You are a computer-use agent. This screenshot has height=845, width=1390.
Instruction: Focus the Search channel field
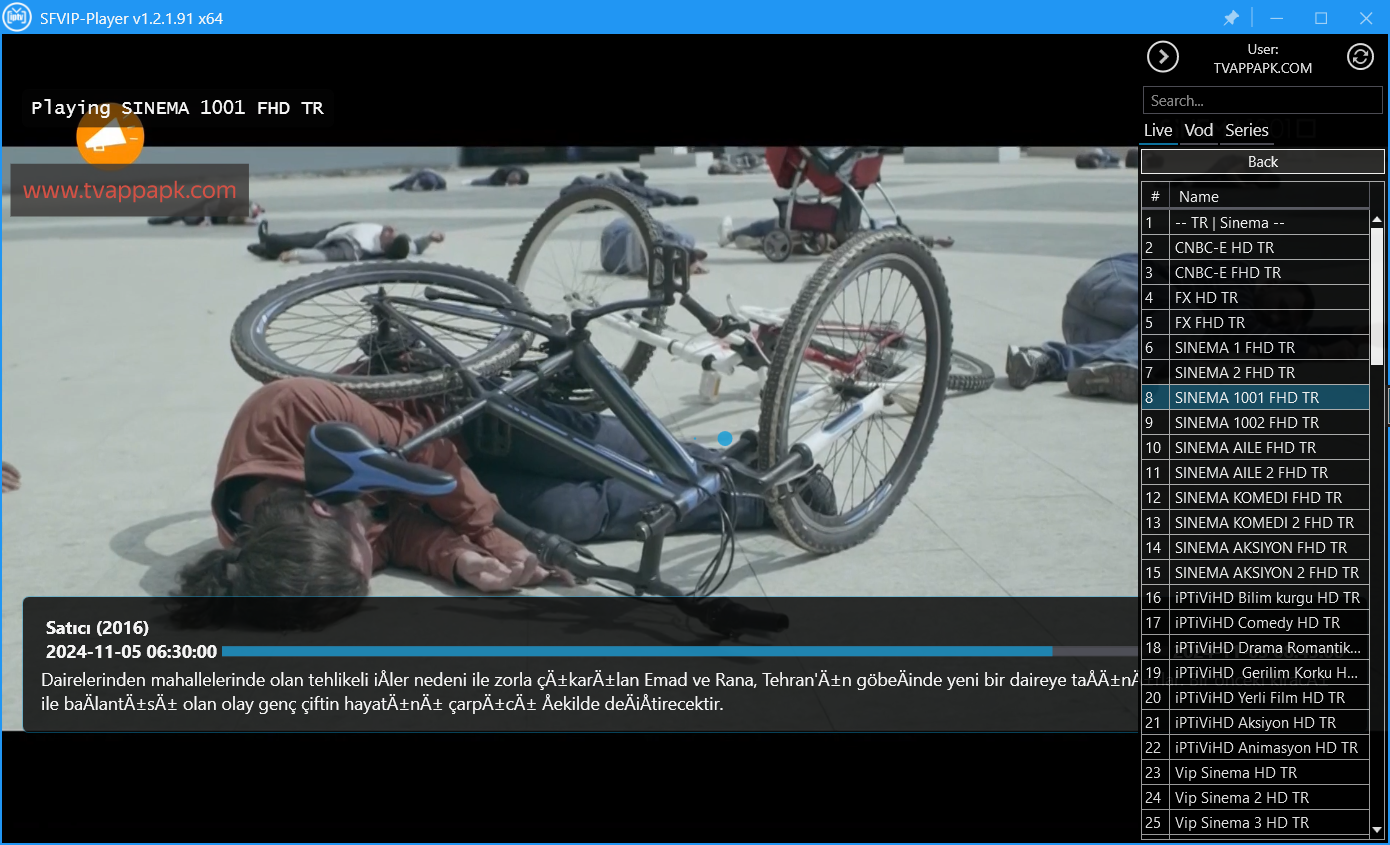coord(1263,100)
